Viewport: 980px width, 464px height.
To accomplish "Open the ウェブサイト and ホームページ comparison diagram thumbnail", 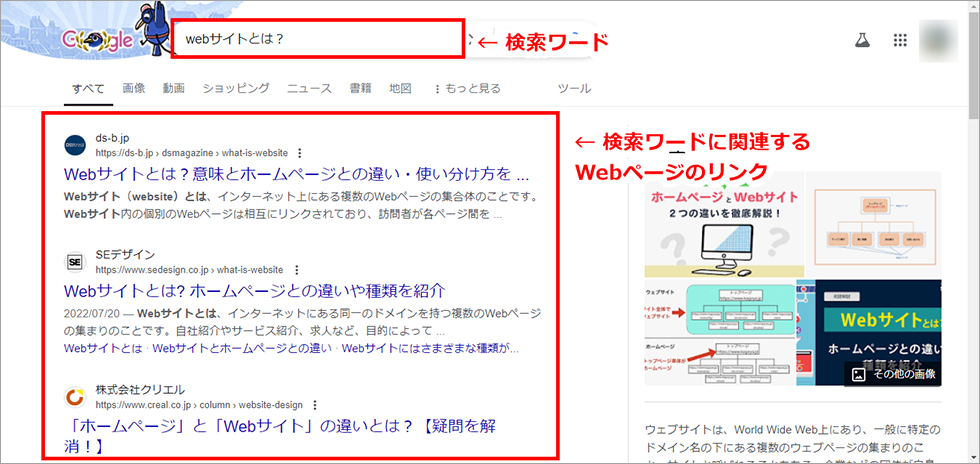I will (x=719, y=333).
